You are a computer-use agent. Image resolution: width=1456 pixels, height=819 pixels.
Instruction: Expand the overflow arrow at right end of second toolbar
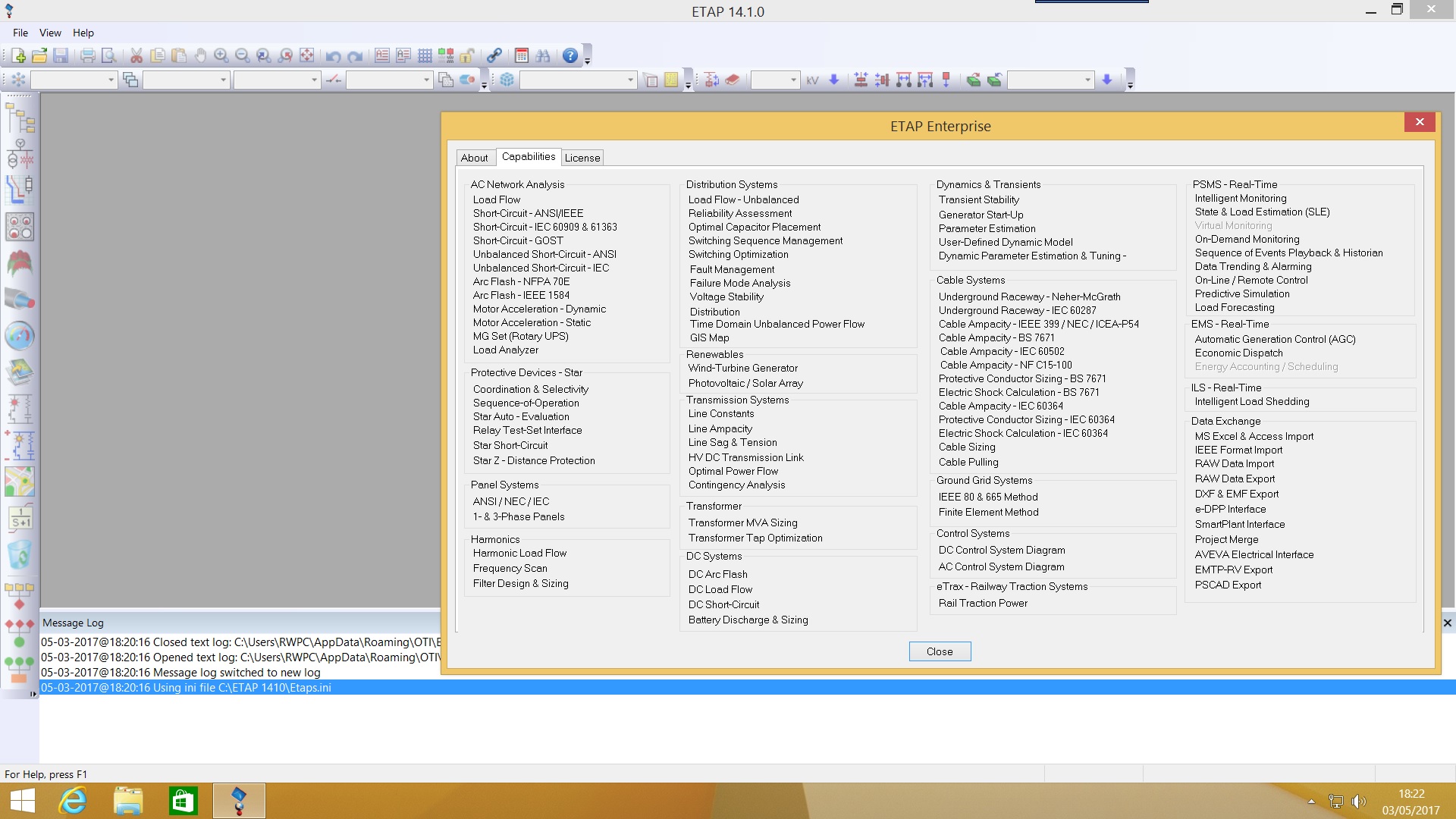tap(1130, 84)
